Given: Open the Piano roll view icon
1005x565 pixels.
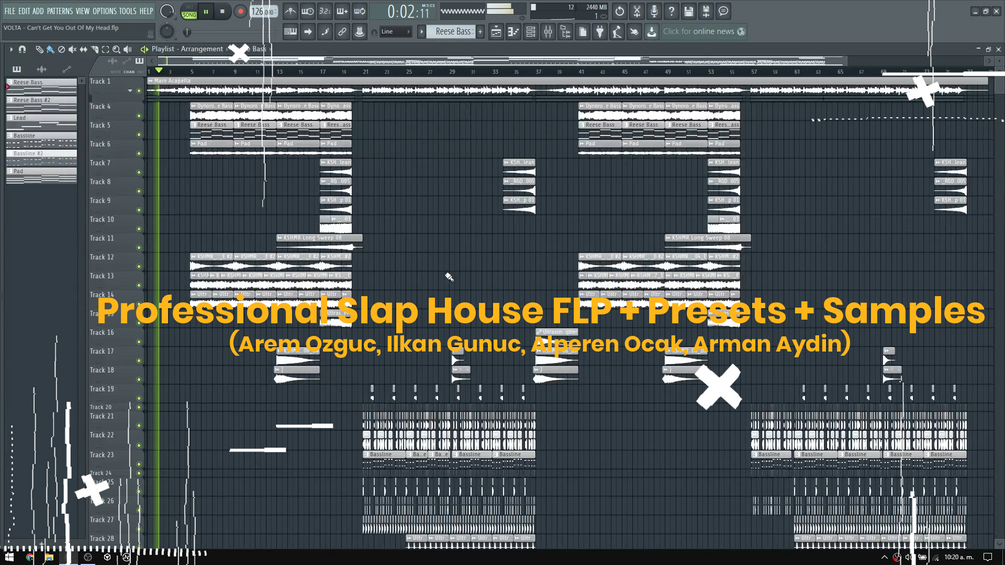Looking at the screenshot, I should (513, 31).
